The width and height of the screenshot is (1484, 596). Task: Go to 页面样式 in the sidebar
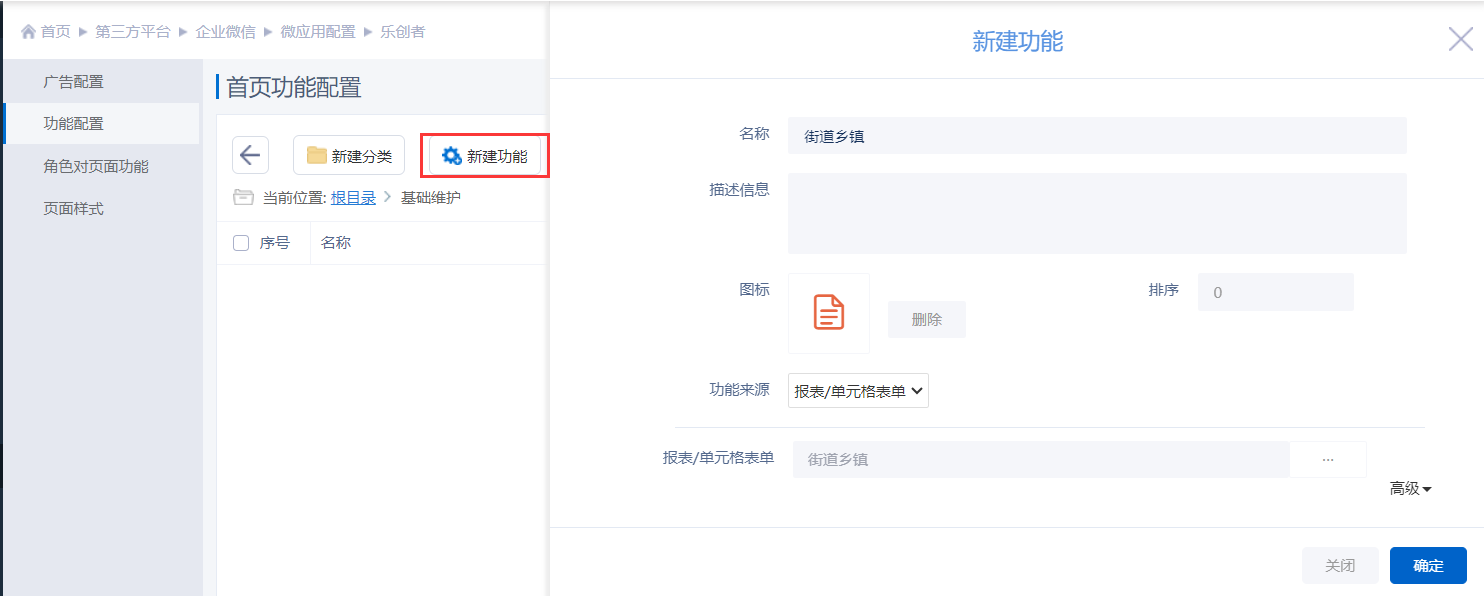pyautogui.click(x=73, y=209)
